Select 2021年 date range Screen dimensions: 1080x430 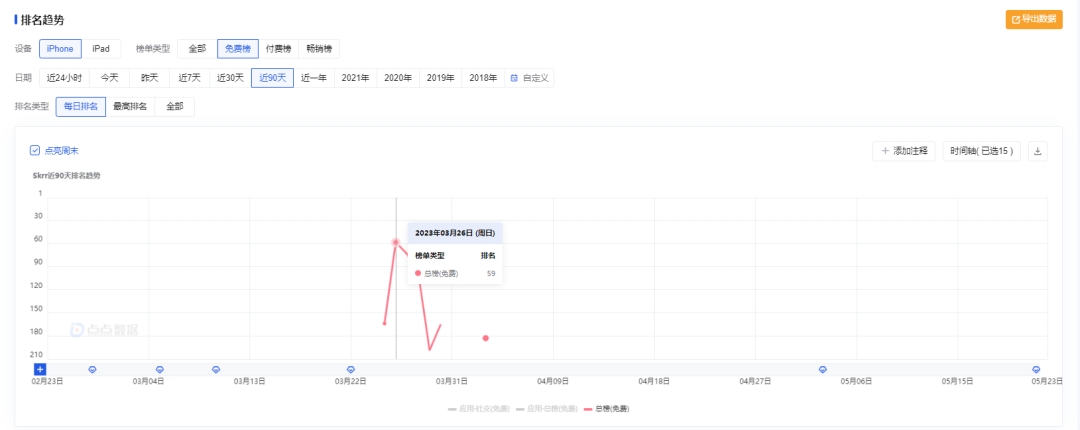pos(355,78)
